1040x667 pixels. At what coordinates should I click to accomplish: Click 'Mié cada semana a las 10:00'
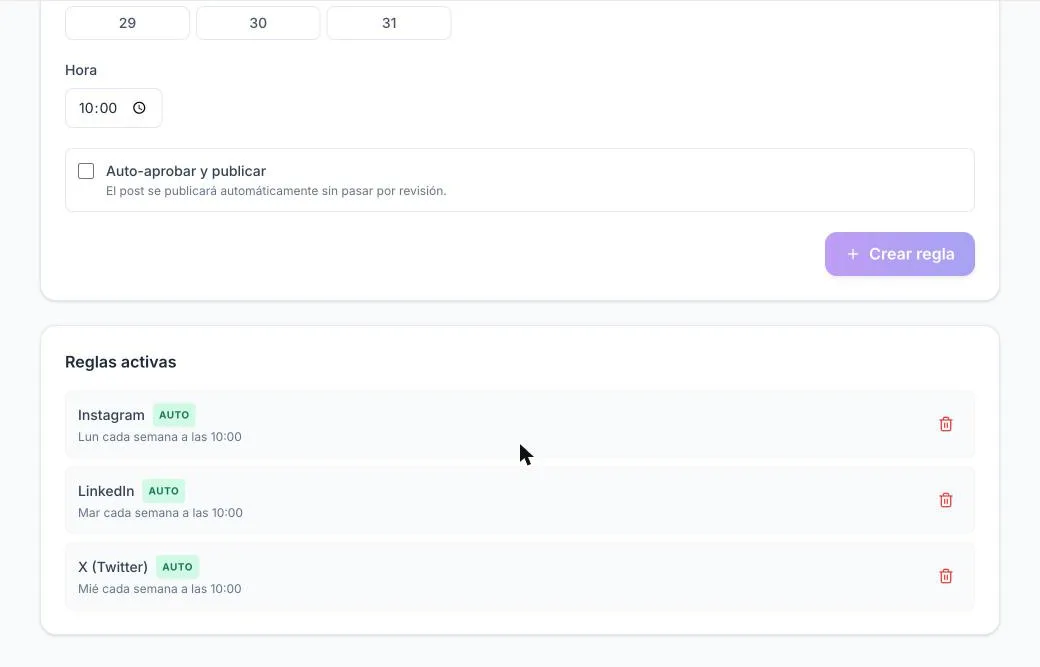tap(160, 589)
